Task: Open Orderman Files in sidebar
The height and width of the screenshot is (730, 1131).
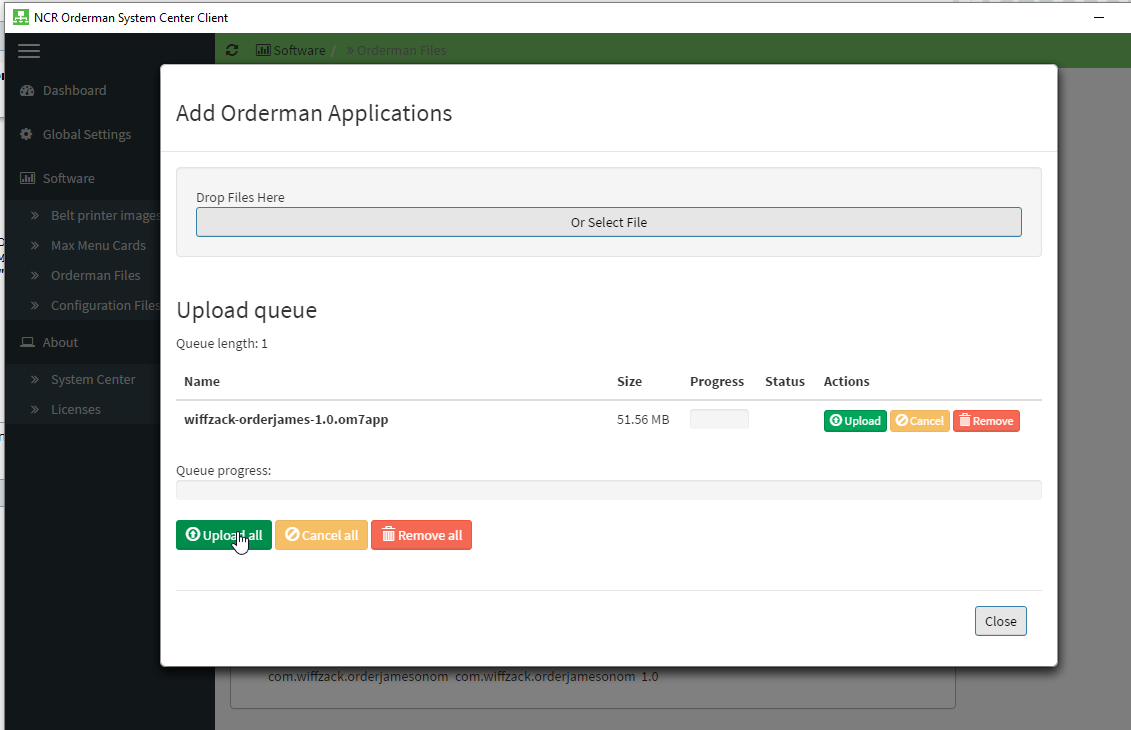Action: click(x=95, y=276)
